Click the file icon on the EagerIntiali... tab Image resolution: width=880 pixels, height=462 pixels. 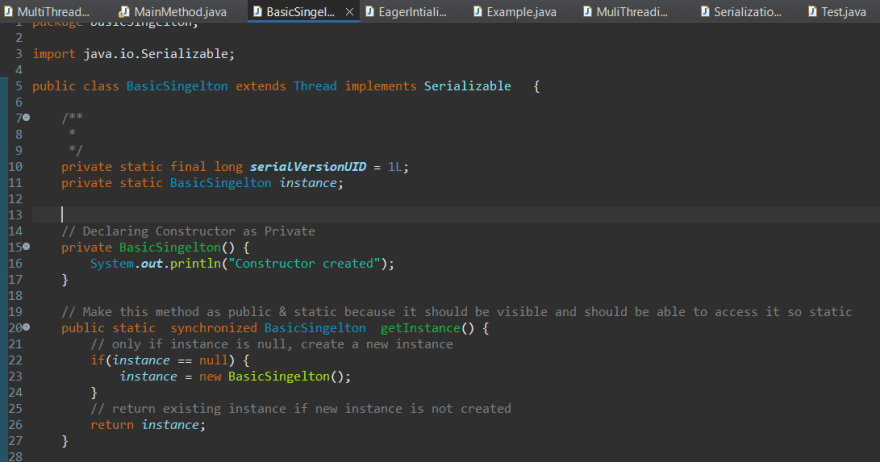pyautogui.click(x=370, y=11)
